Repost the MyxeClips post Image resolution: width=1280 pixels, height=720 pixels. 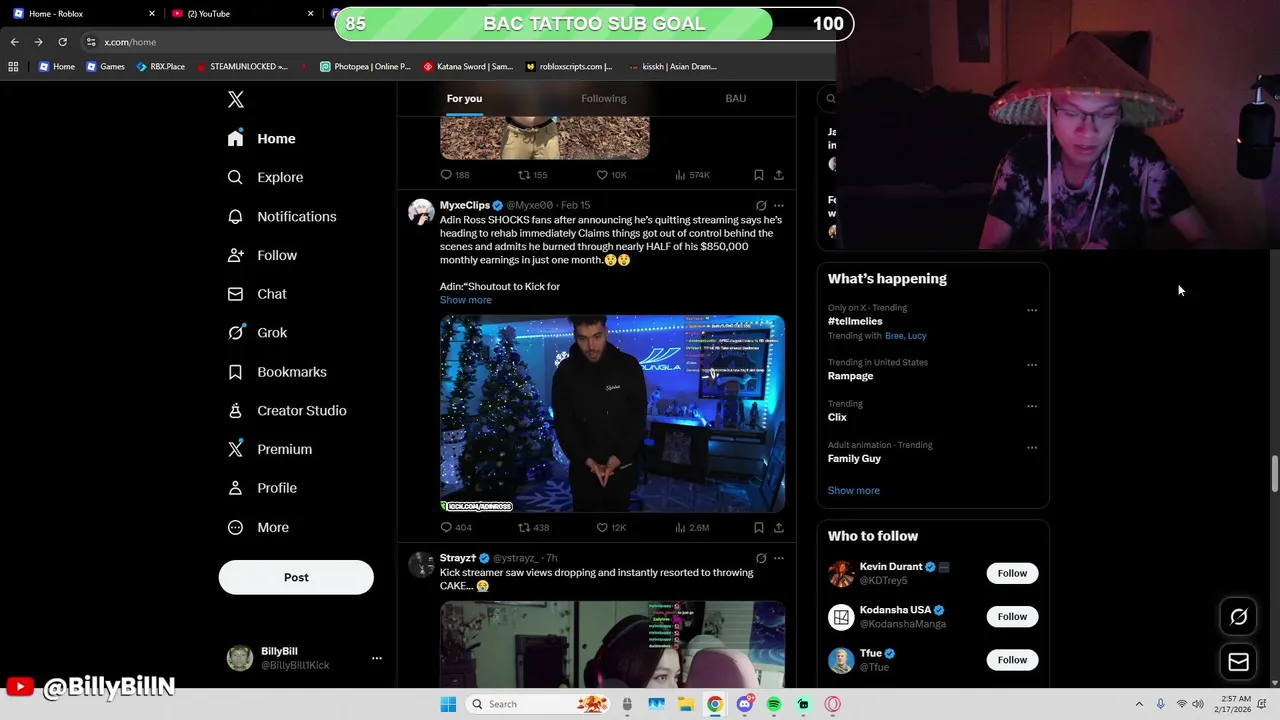534,527
